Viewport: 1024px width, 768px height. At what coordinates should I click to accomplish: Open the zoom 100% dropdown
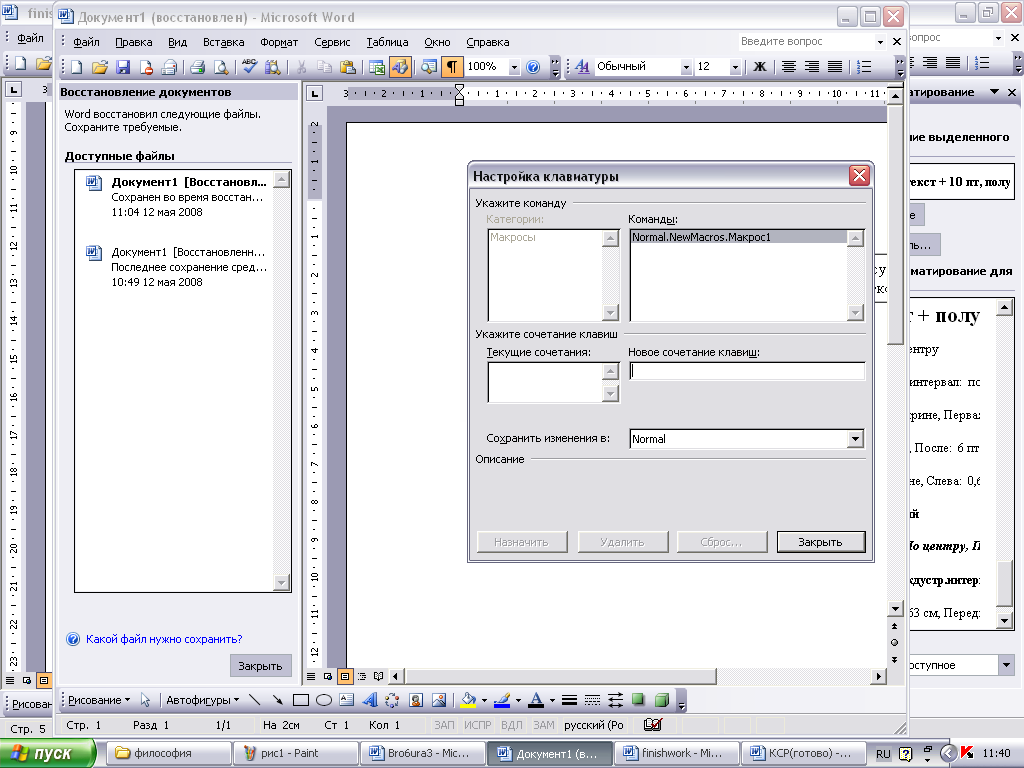(514, 67)
